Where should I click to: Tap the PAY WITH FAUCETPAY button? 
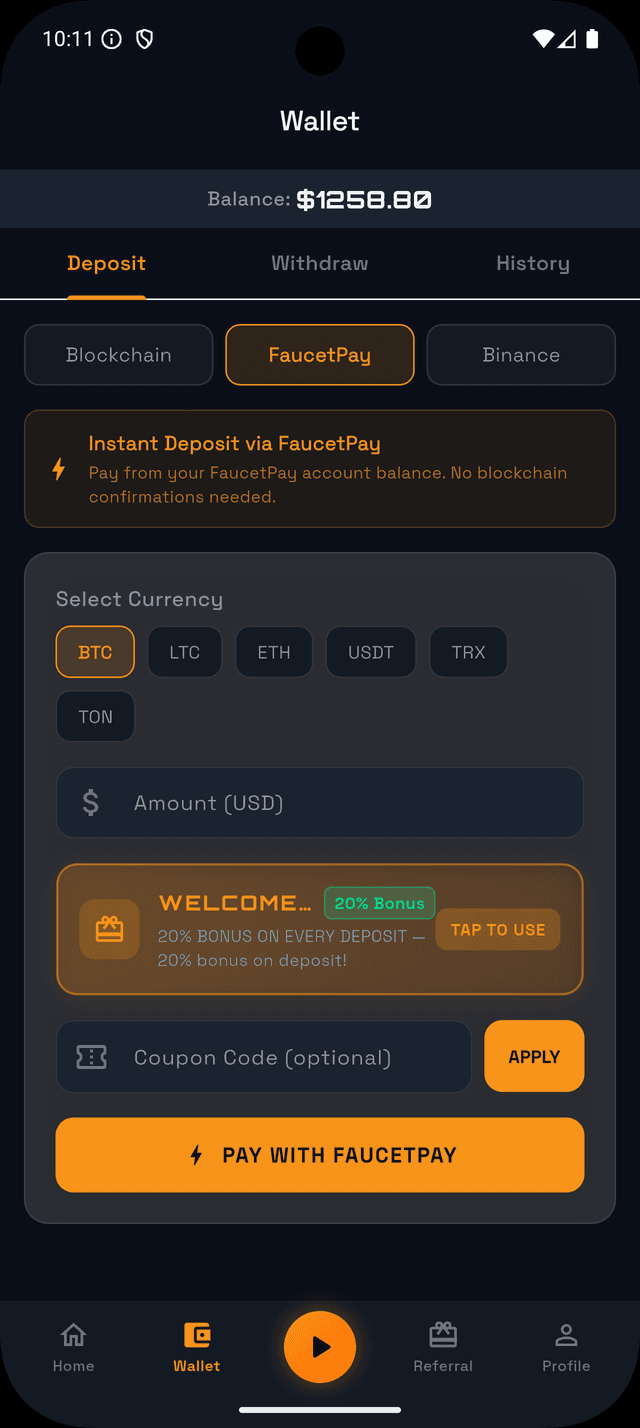(319, 1154)
